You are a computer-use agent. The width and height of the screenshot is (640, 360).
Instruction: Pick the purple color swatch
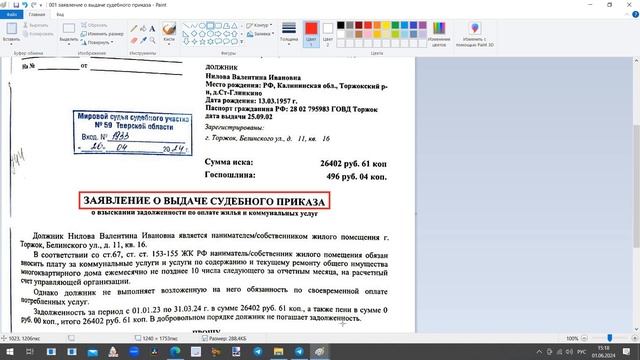point(422,25)
